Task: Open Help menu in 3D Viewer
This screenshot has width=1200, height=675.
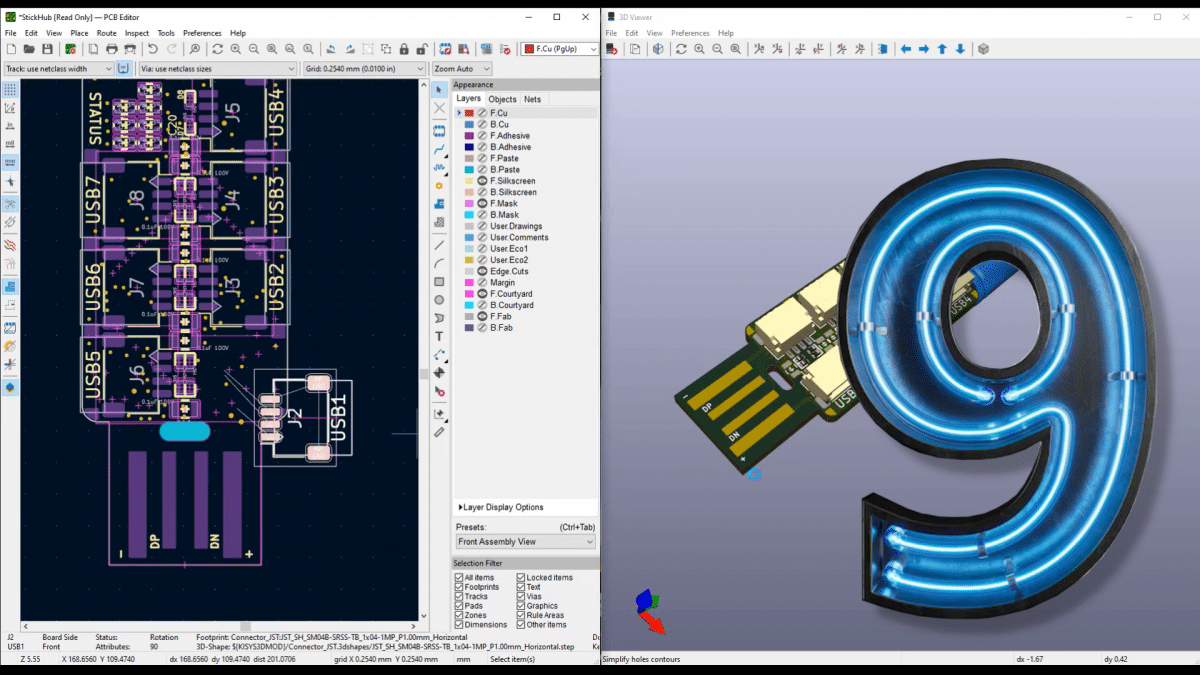Action: [726, 33]
